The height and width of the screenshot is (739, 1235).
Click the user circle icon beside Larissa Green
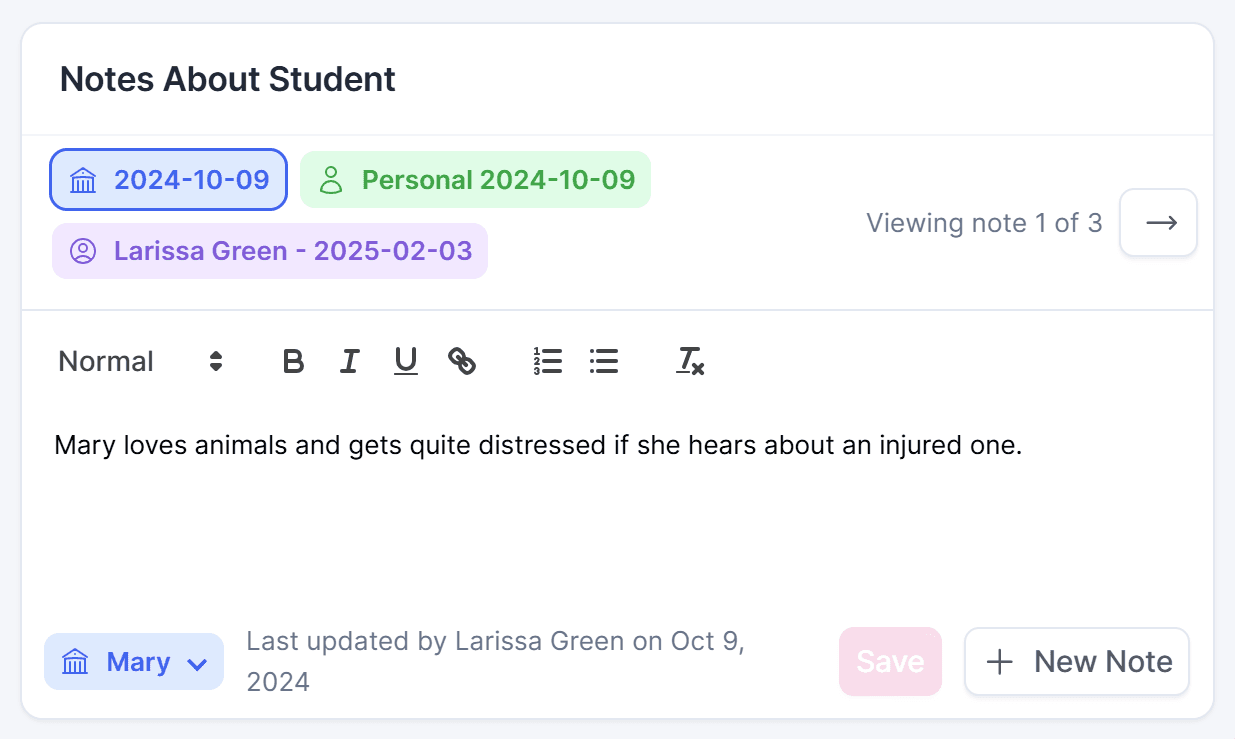tap(83, 251)
